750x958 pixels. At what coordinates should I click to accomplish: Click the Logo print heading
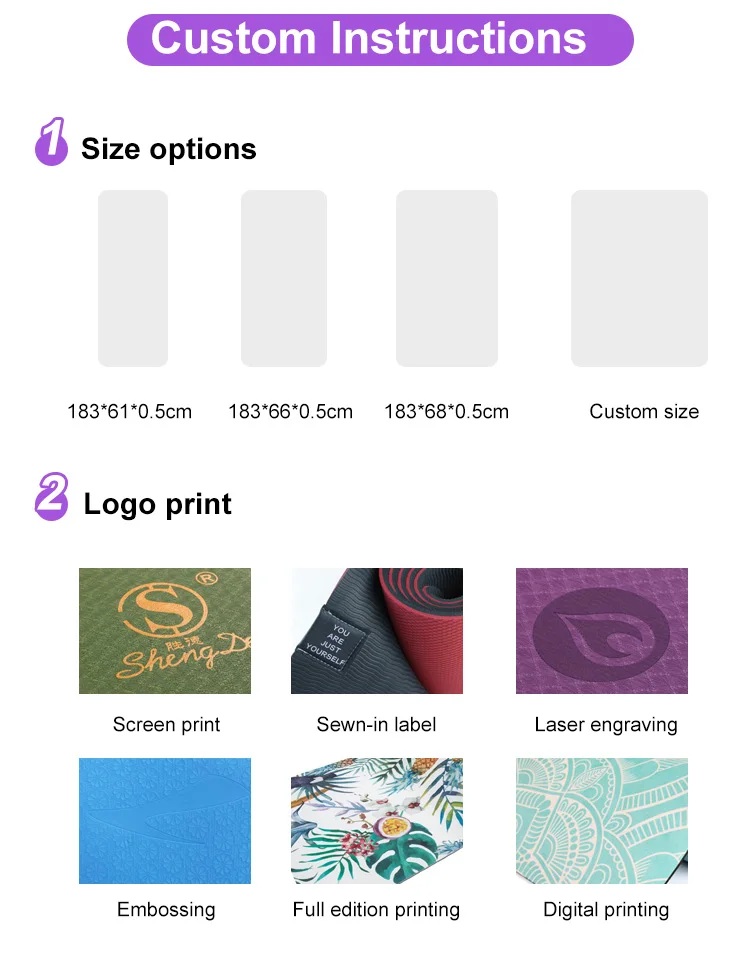(158, 504)
